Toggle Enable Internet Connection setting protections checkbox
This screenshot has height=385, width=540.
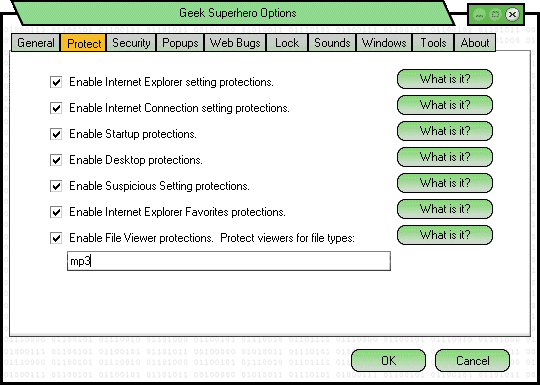(x=56, y=108)
